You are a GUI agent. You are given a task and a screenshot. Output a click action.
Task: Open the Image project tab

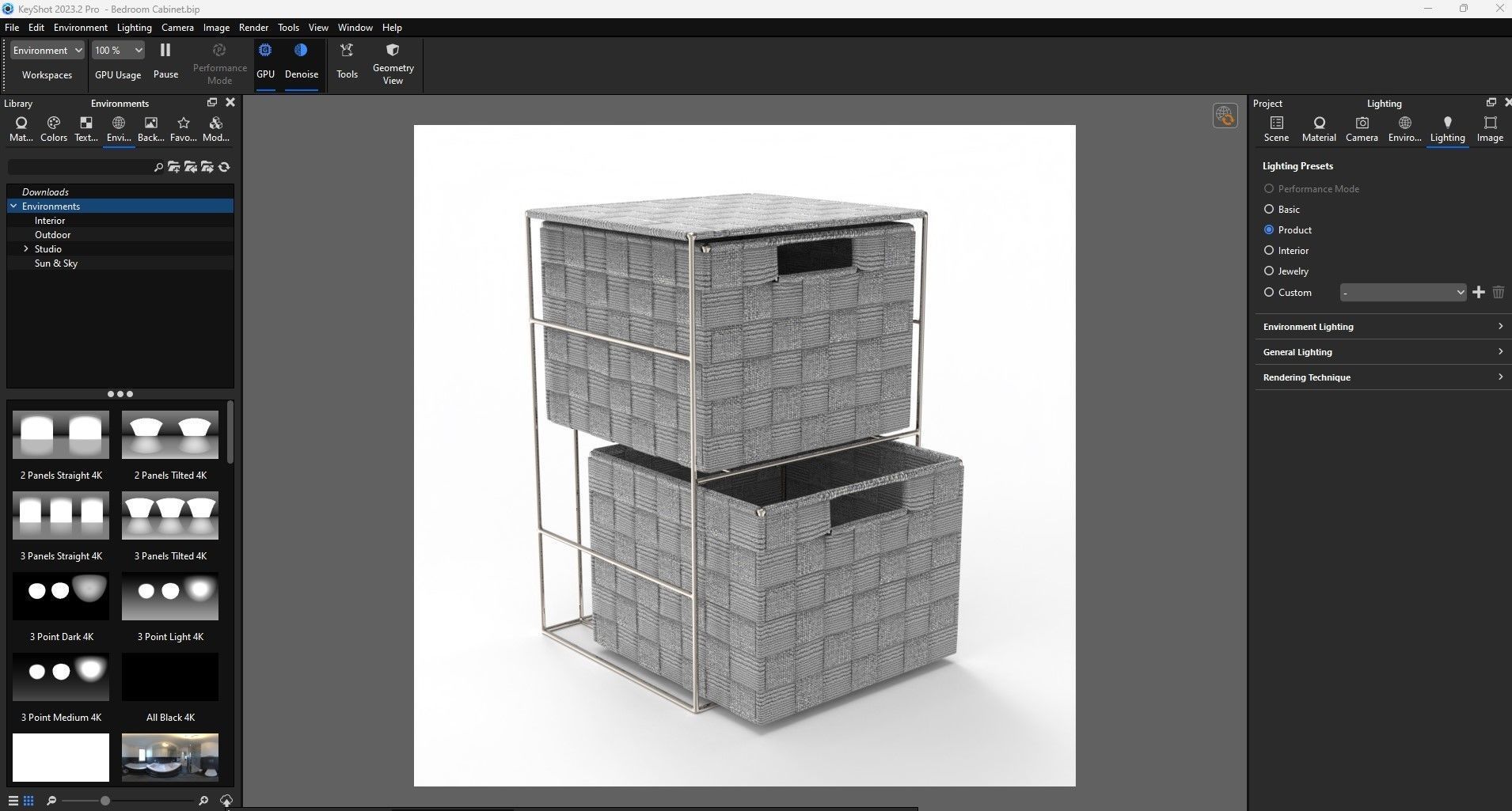coord(1490,129)
